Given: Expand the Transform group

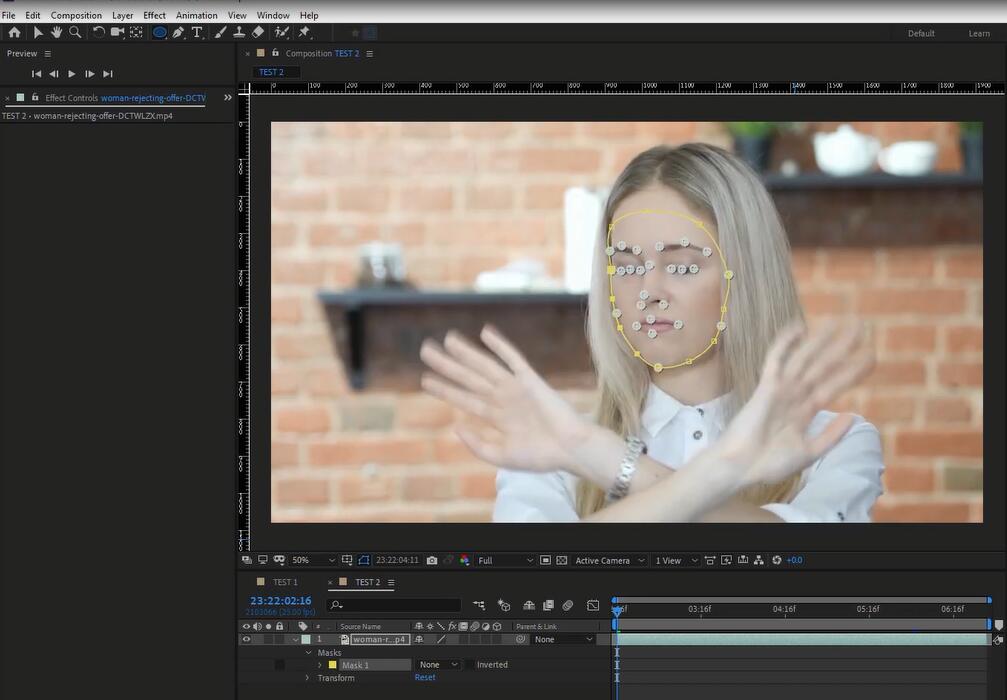Looking at the screenshot, I should tap(307, 678).
